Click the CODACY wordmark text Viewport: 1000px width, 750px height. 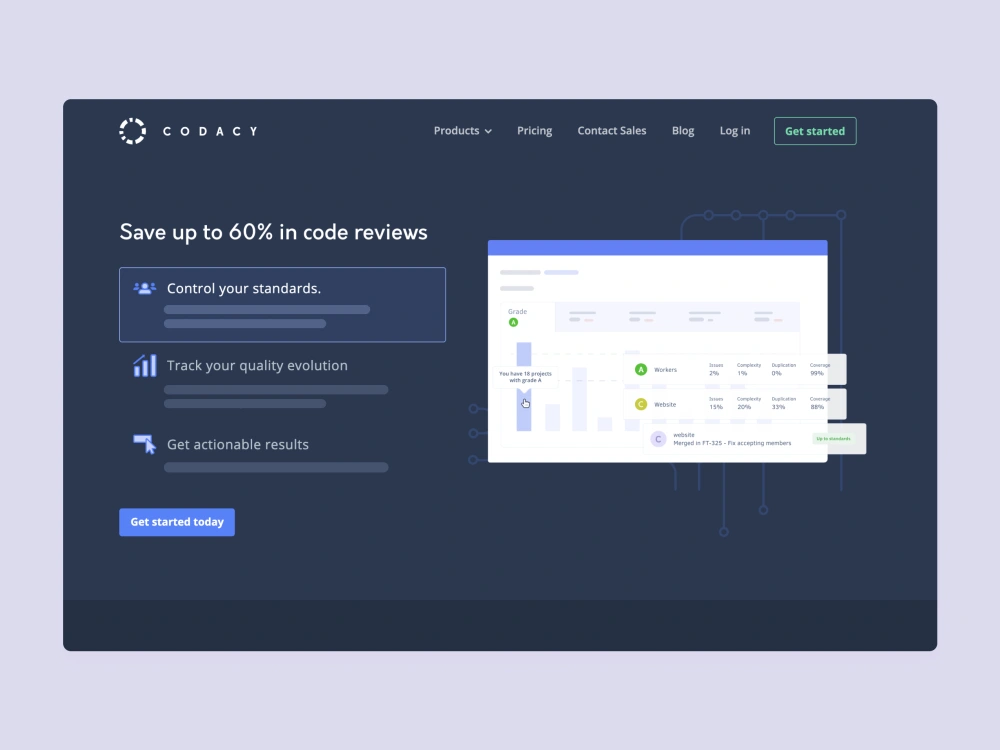[210, 131]
